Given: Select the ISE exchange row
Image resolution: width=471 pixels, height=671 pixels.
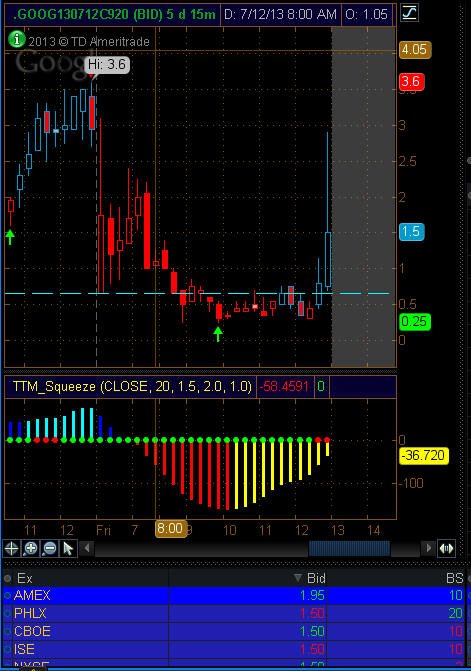Looking at the screenshot, I should pyautogui.click(x=235, y=649).
